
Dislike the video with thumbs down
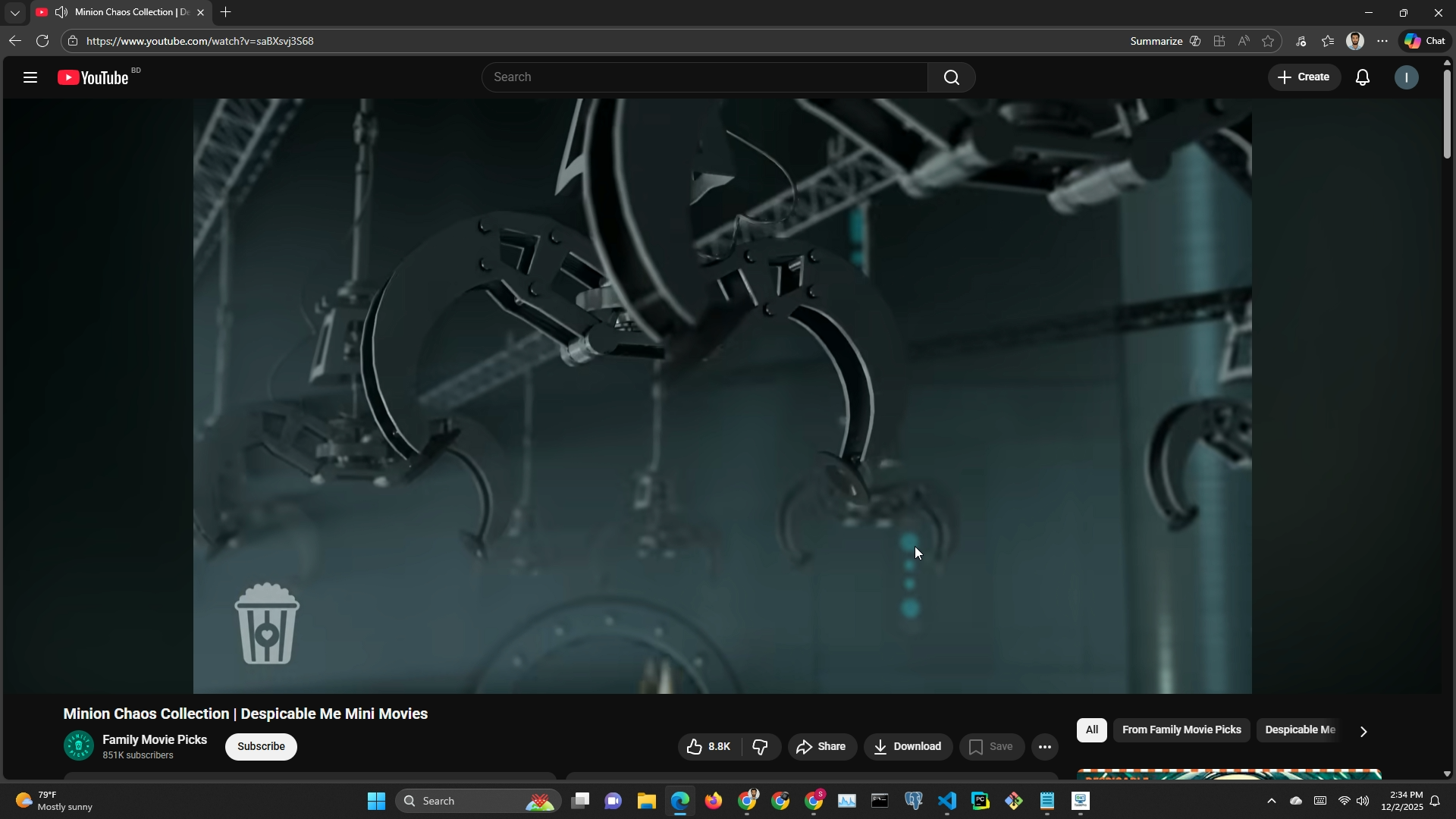(761, 747)
